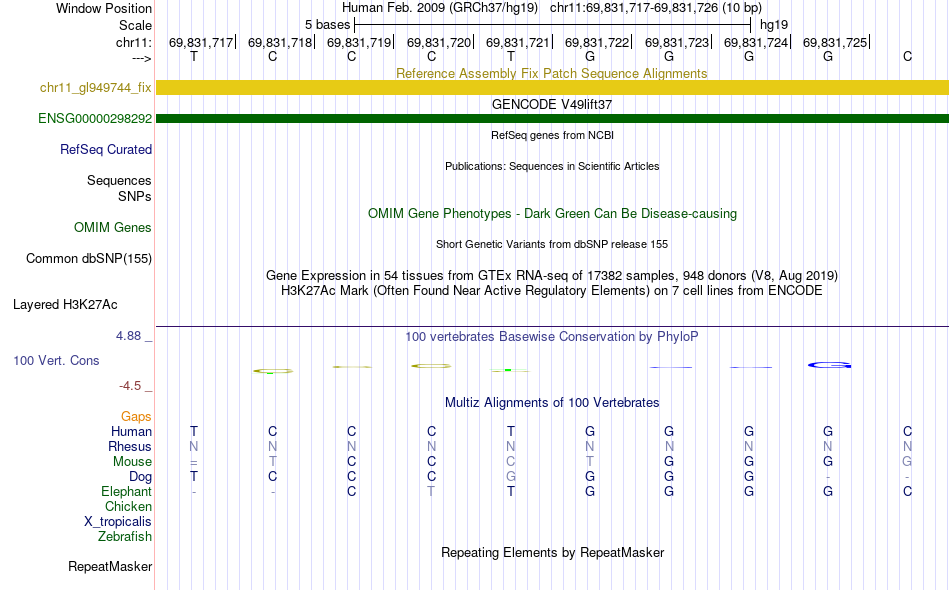Open the GENCODE V49lift37 track title
Image resolution: width=950 pixels, height=590 pixels.
552,104
